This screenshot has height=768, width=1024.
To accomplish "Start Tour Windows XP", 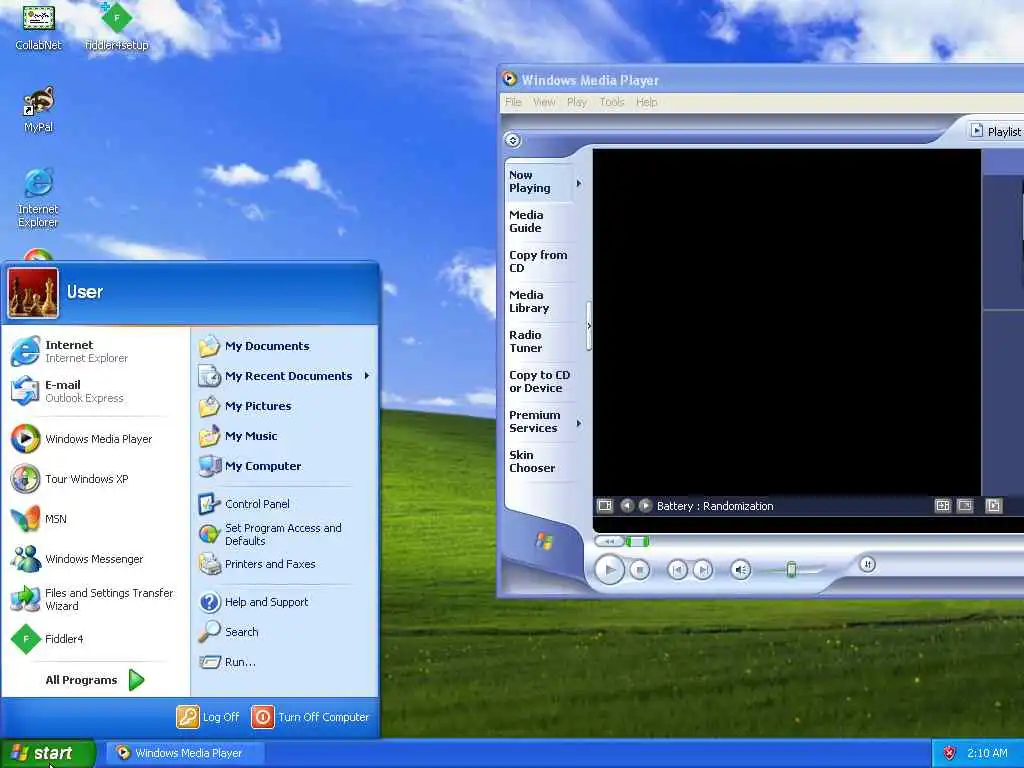I will (x=95, y=479).
